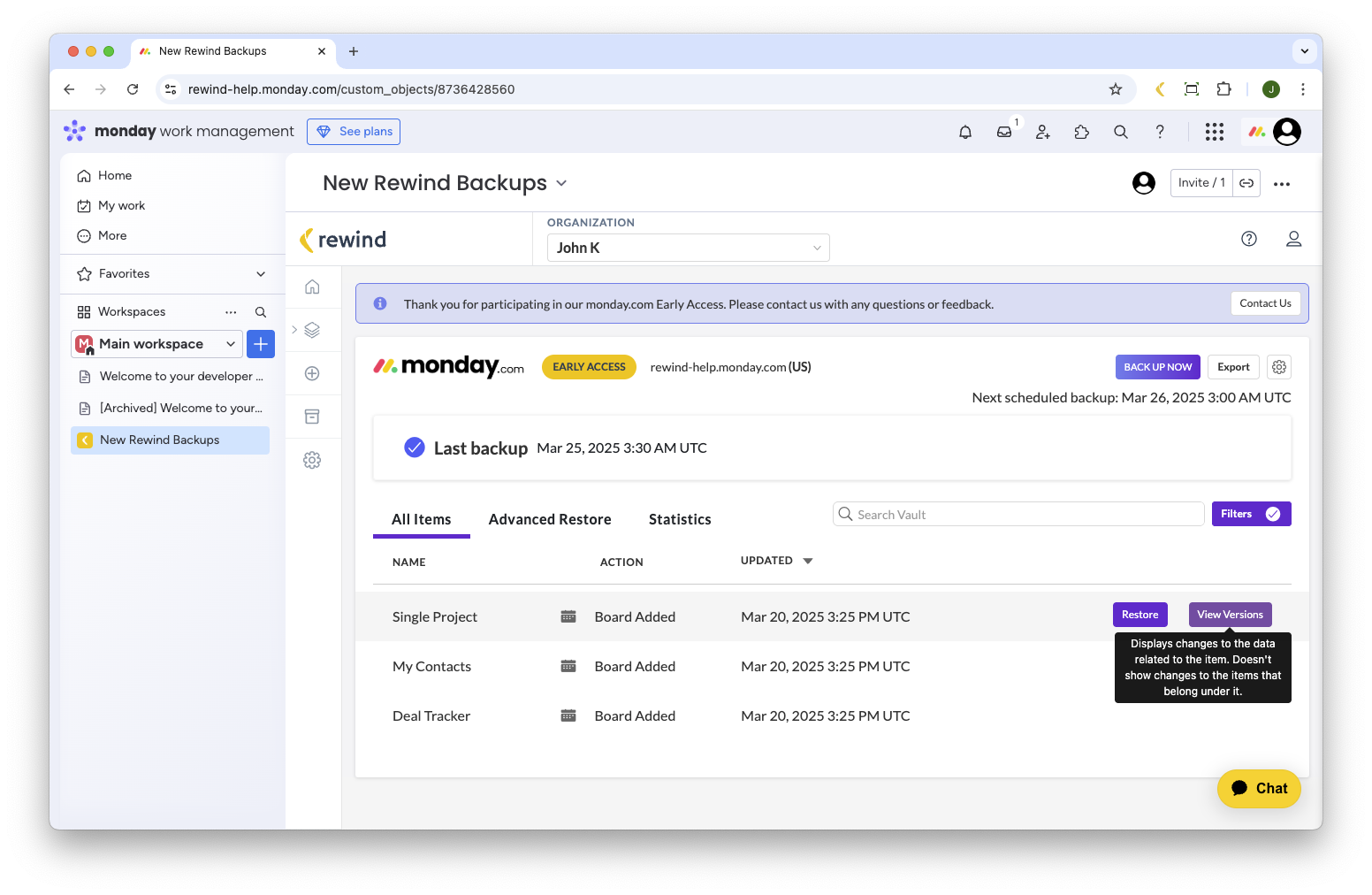1372x895 pixels.
Task: Click the Export button
Action: tap(1233, 367)
